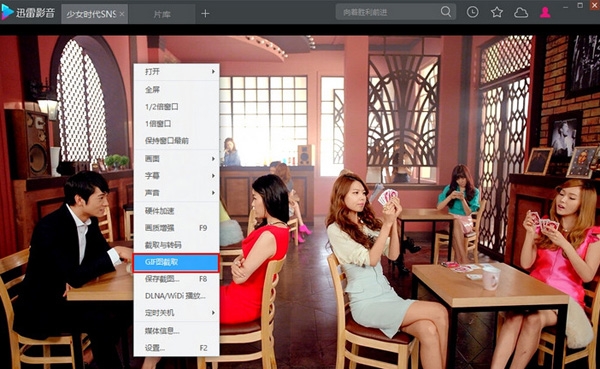Select 全屏 from the context menu

tap(176, 90)
